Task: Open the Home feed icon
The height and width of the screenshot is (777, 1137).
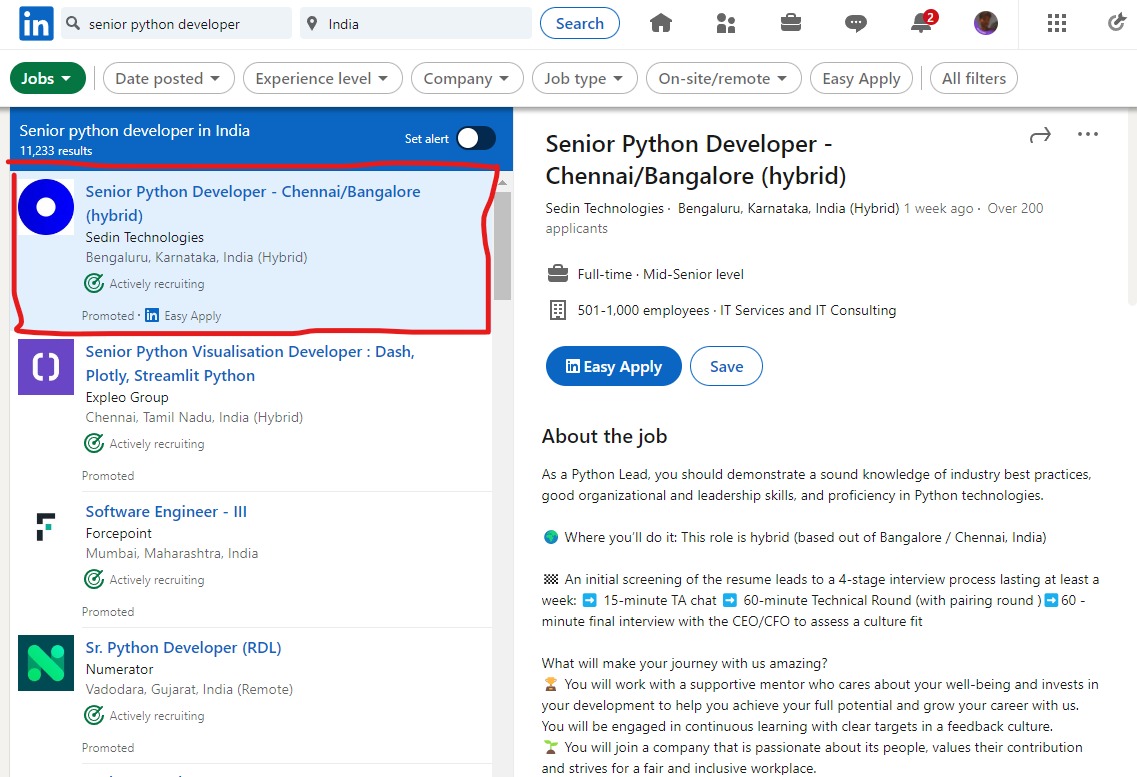Action: [661, 23]
